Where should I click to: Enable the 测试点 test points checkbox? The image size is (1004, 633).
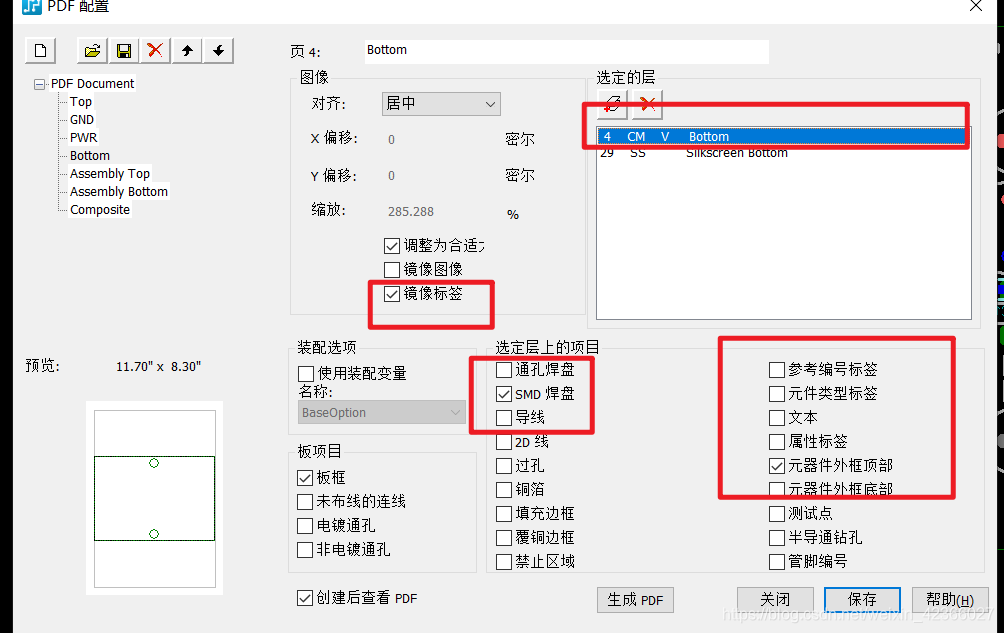tap(777, 514)
